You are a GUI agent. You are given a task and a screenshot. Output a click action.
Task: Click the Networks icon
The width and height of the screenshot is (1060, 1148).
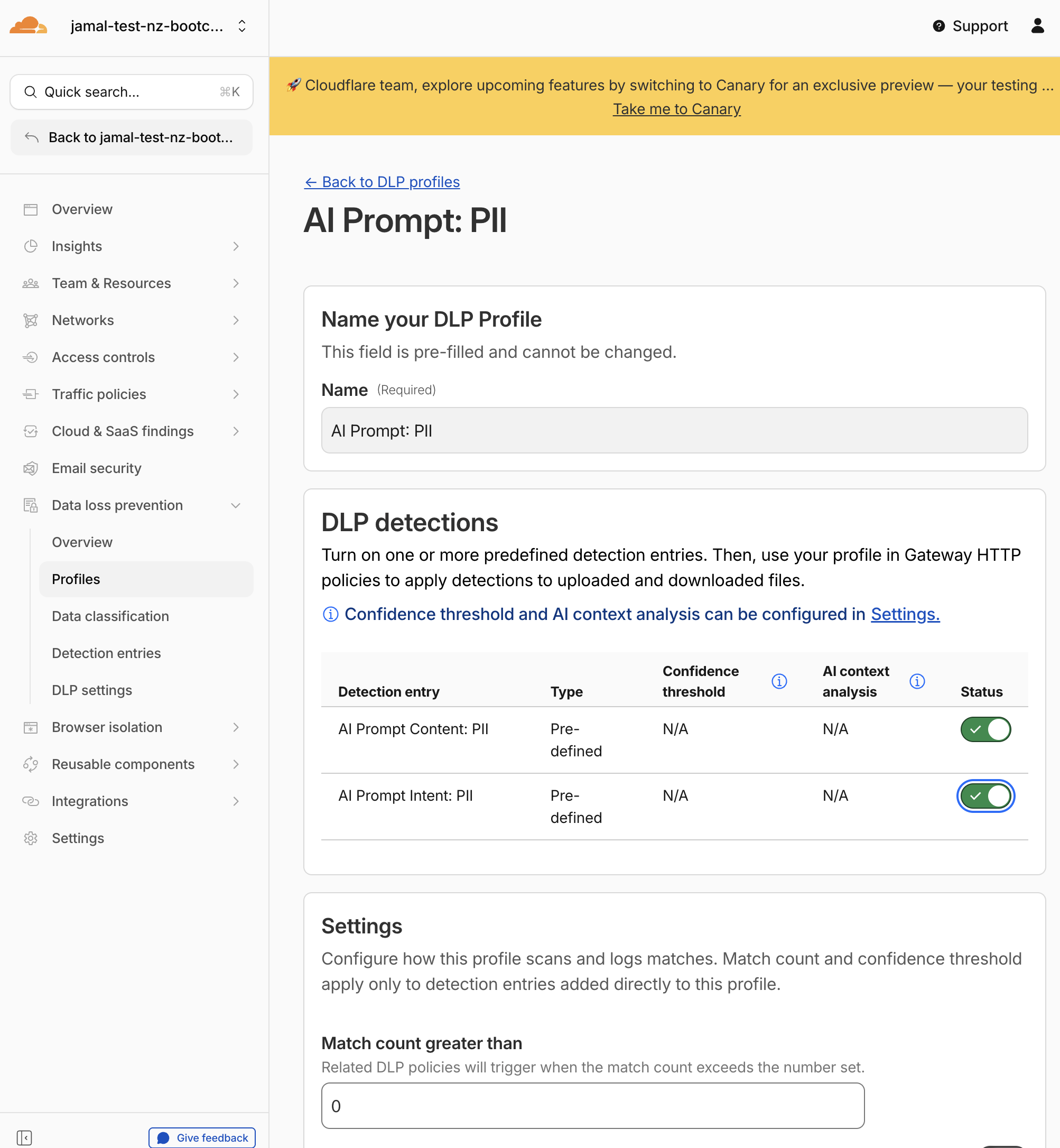(31, 320)
